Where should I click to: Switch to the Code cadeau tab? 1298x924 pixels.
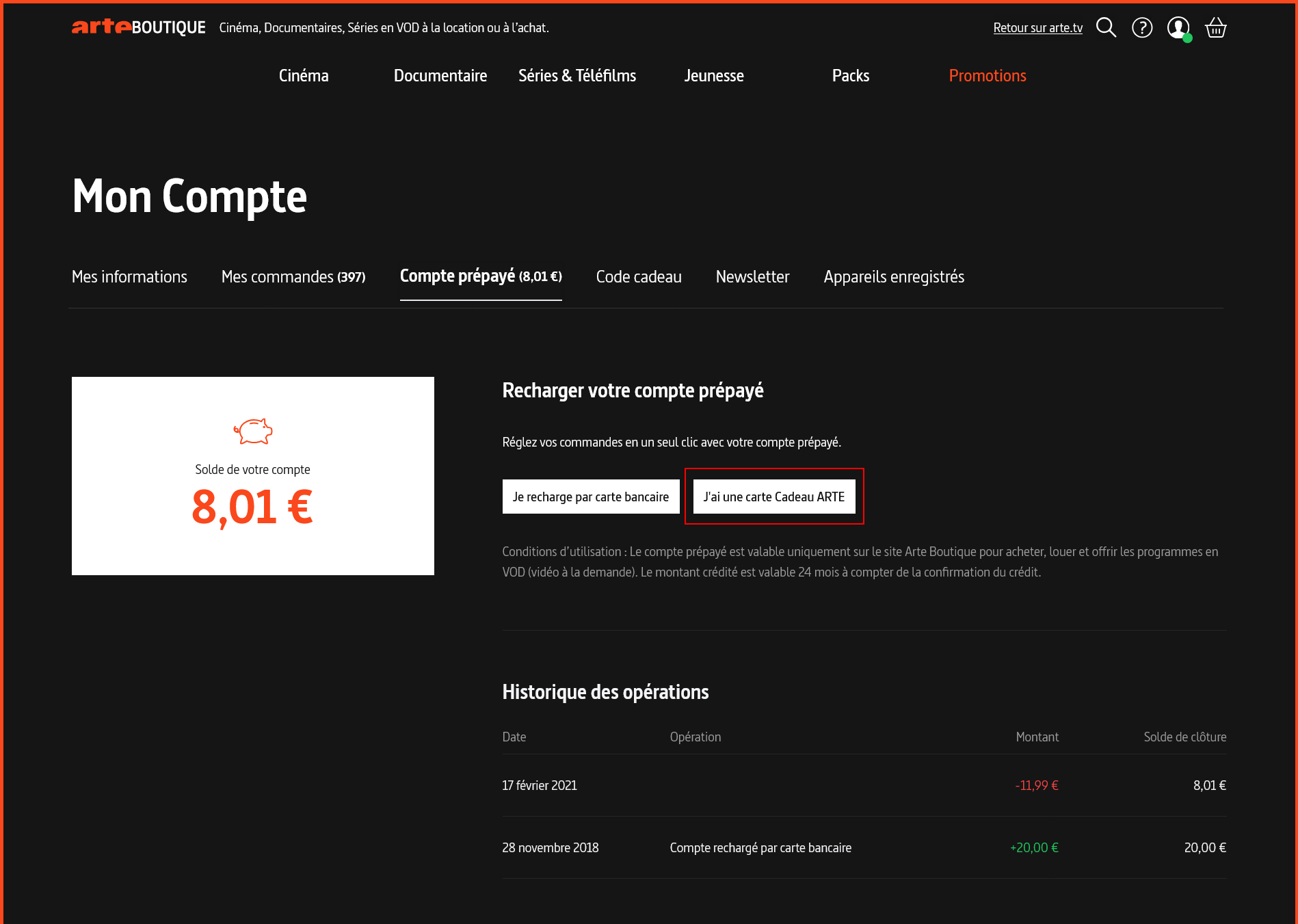point(639,277)
